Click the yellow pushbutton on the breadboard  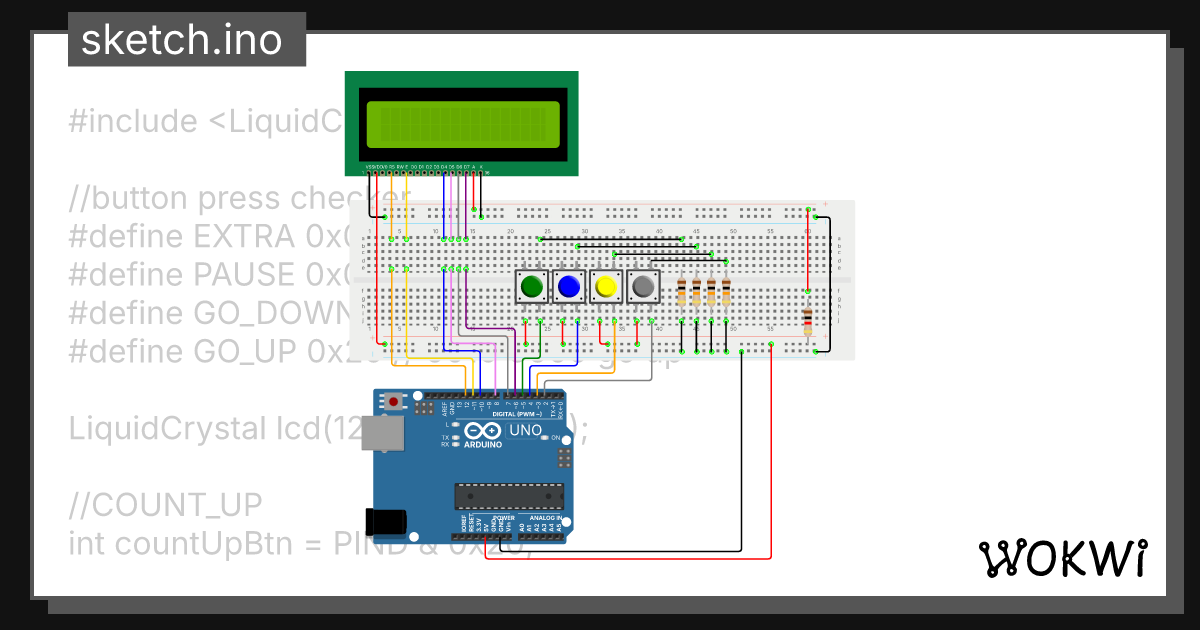click(x=606, y=288)
